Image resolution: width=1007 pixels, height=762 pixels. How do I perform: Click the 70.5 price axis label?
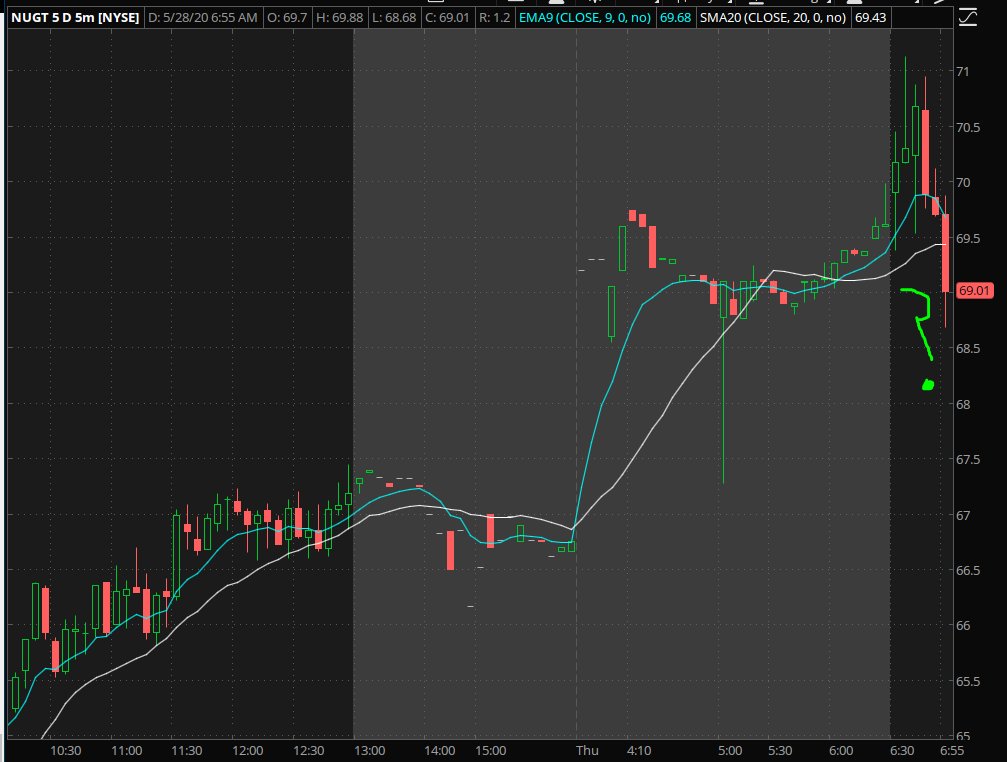(x=968, y=127)
